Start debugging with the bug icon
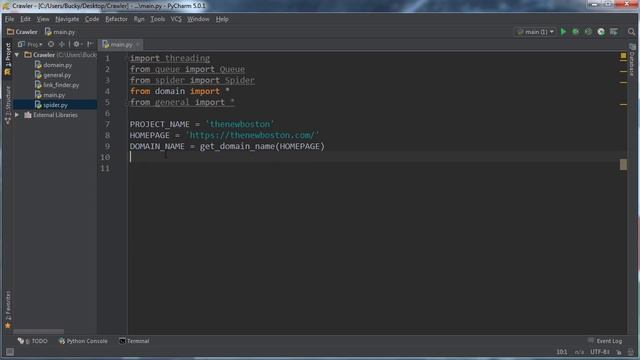 tap(576, 31)
